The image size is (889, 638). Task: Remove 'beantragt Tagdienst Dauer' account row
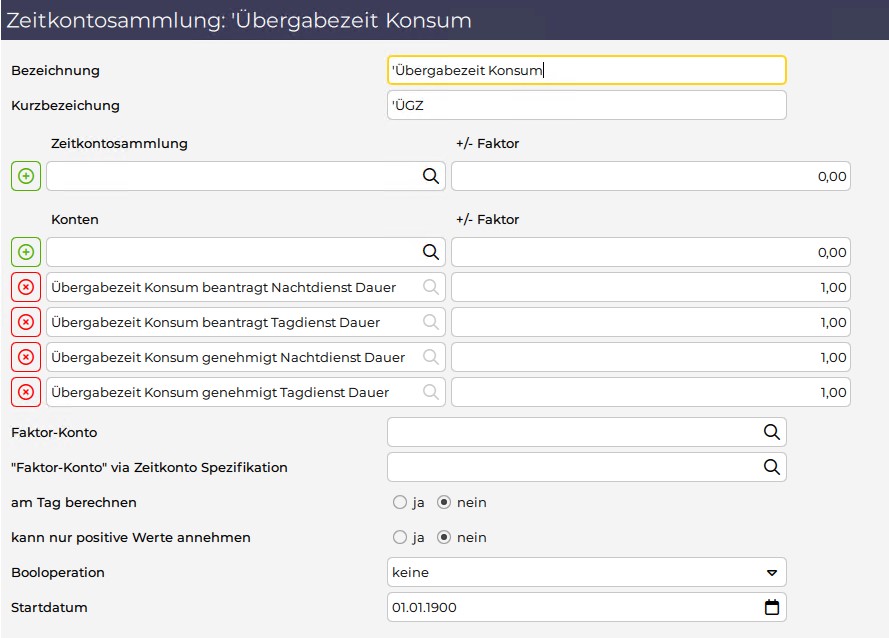pos(26,323)
